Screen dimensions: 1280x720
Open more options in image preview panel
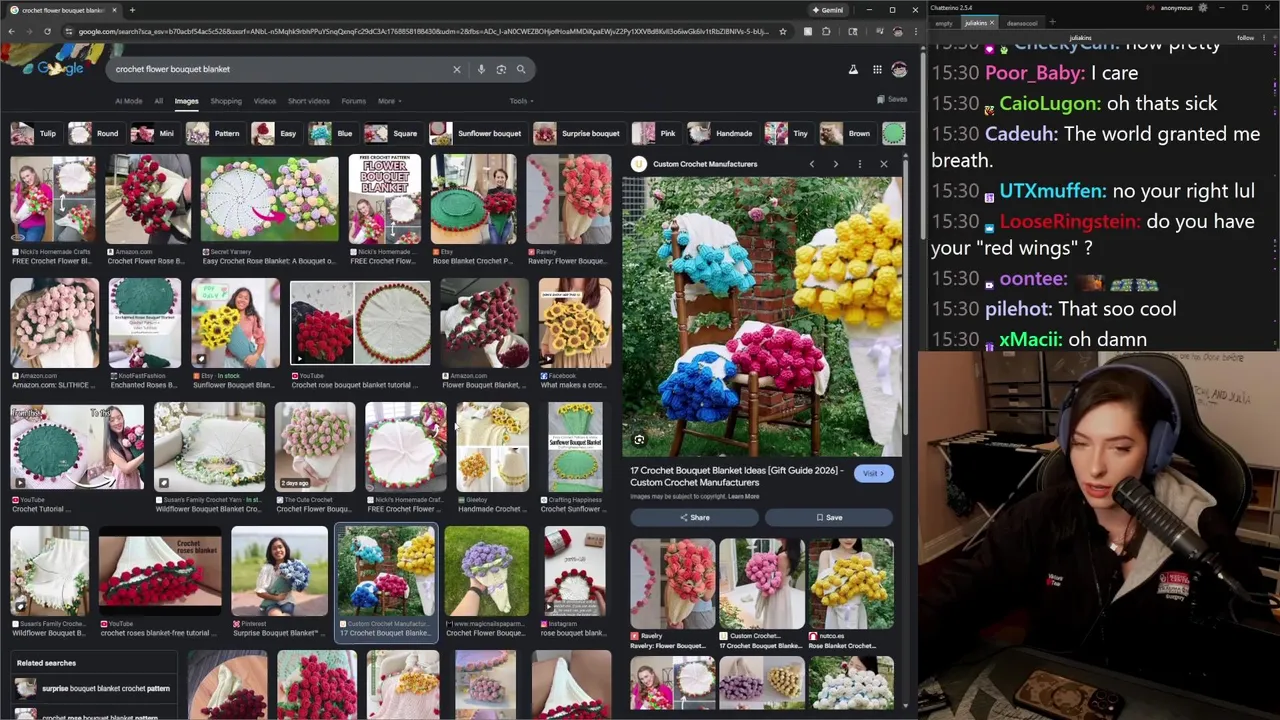coord(859,164)
